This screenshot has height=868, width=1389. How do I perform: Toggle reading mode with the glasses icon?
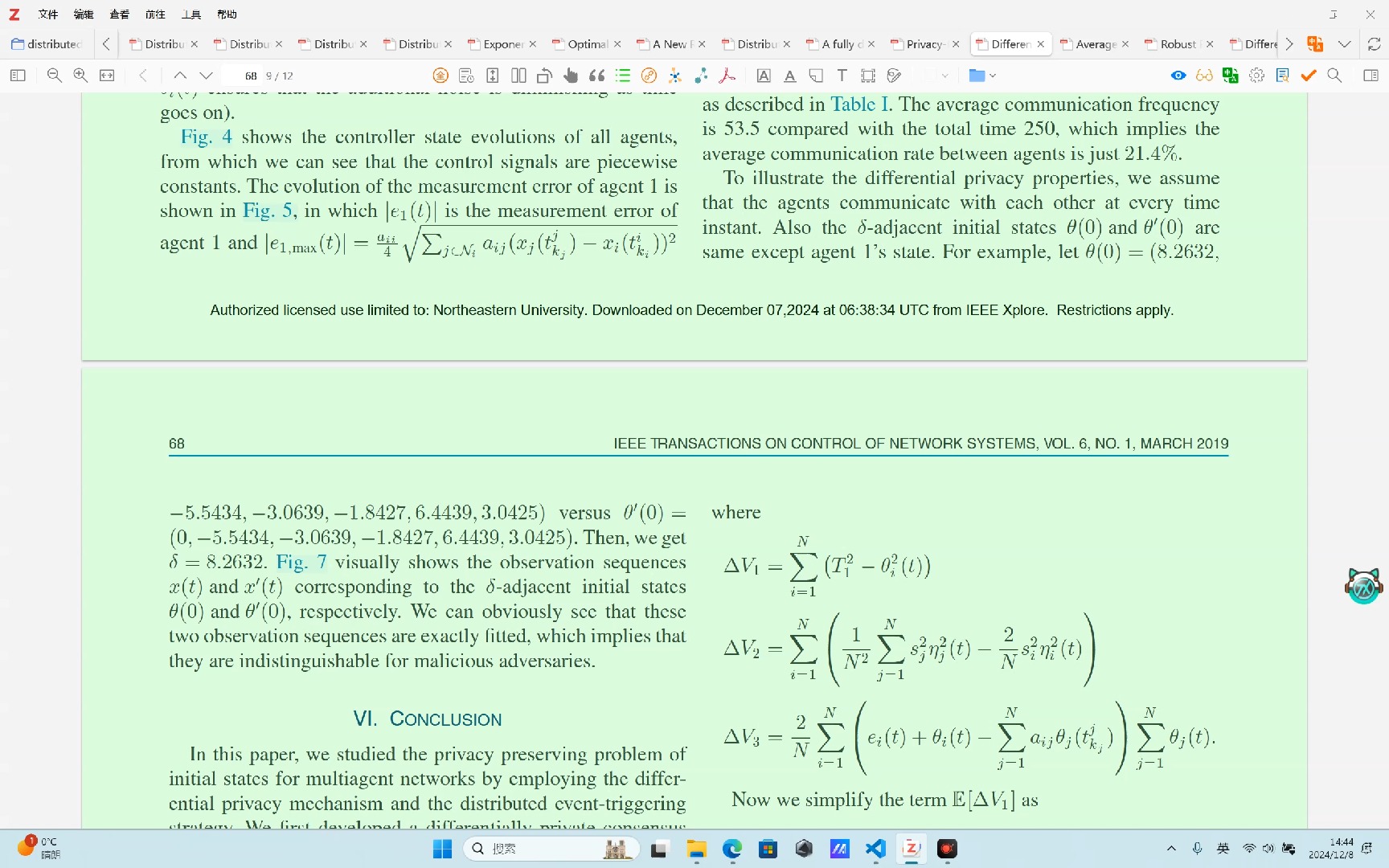pos(1203,75)
